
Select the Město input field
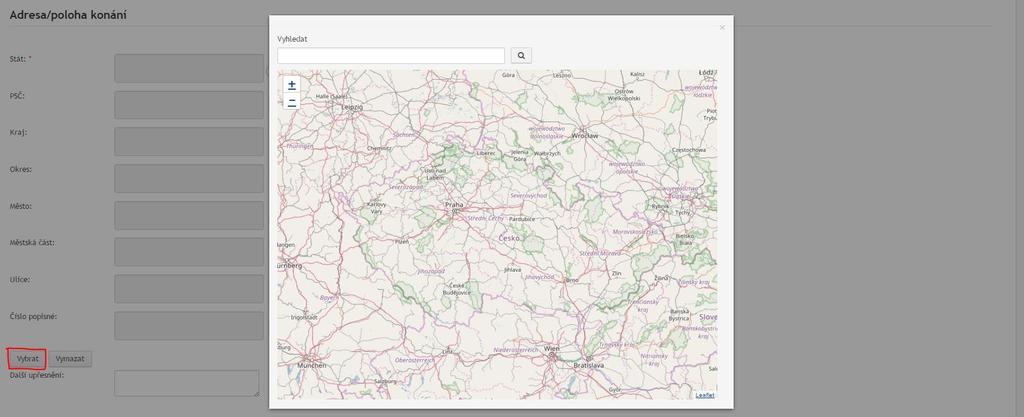(x=189, y=215)
